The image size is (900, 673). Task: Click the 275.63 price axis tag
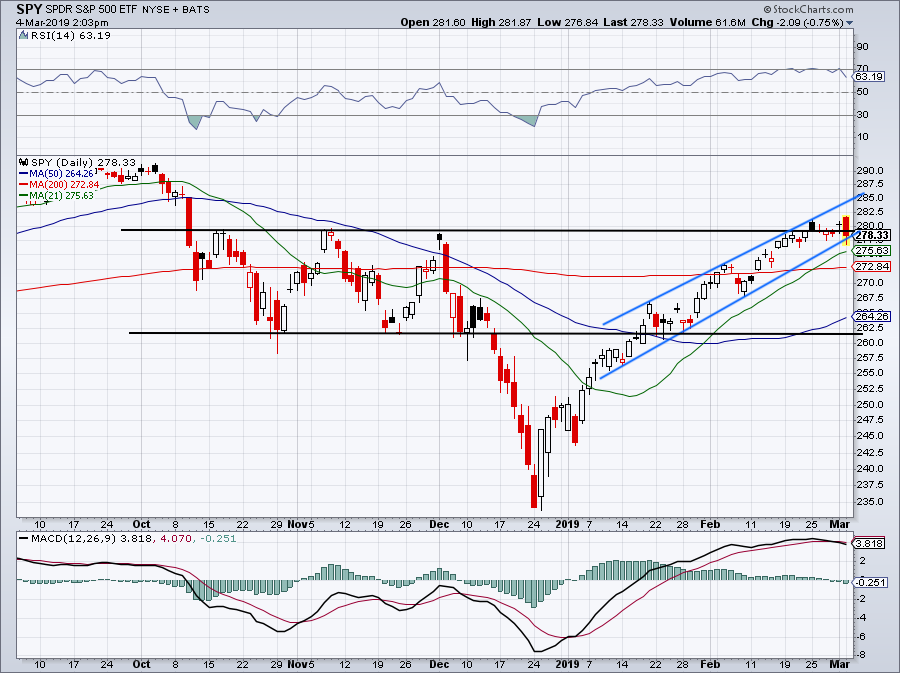coord(872,251)
